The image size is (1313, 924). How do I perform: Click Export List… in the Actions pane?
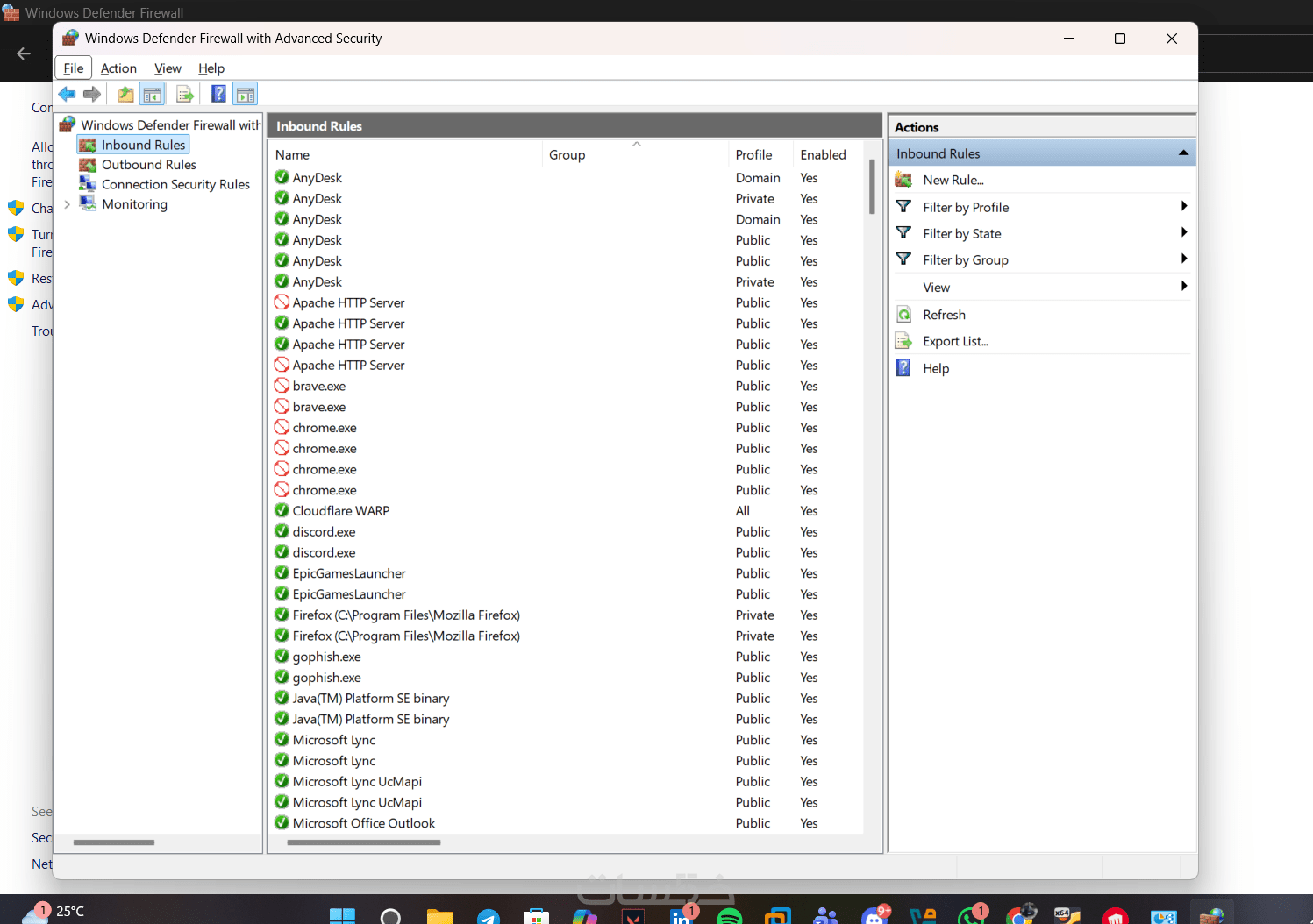pyautogui.click(x=955, y=341)
